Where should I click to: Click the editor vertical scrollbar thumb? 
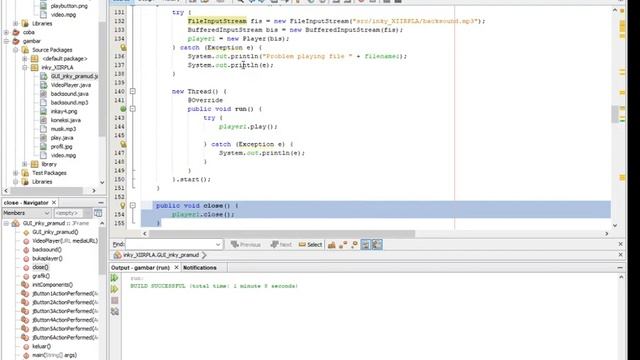coord(615,114)
